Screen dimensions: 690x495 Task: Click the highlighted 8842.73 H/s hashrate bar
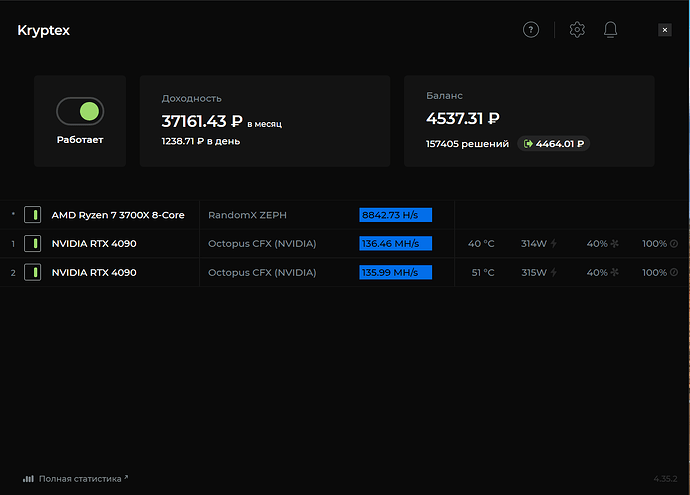coord(395,215)
